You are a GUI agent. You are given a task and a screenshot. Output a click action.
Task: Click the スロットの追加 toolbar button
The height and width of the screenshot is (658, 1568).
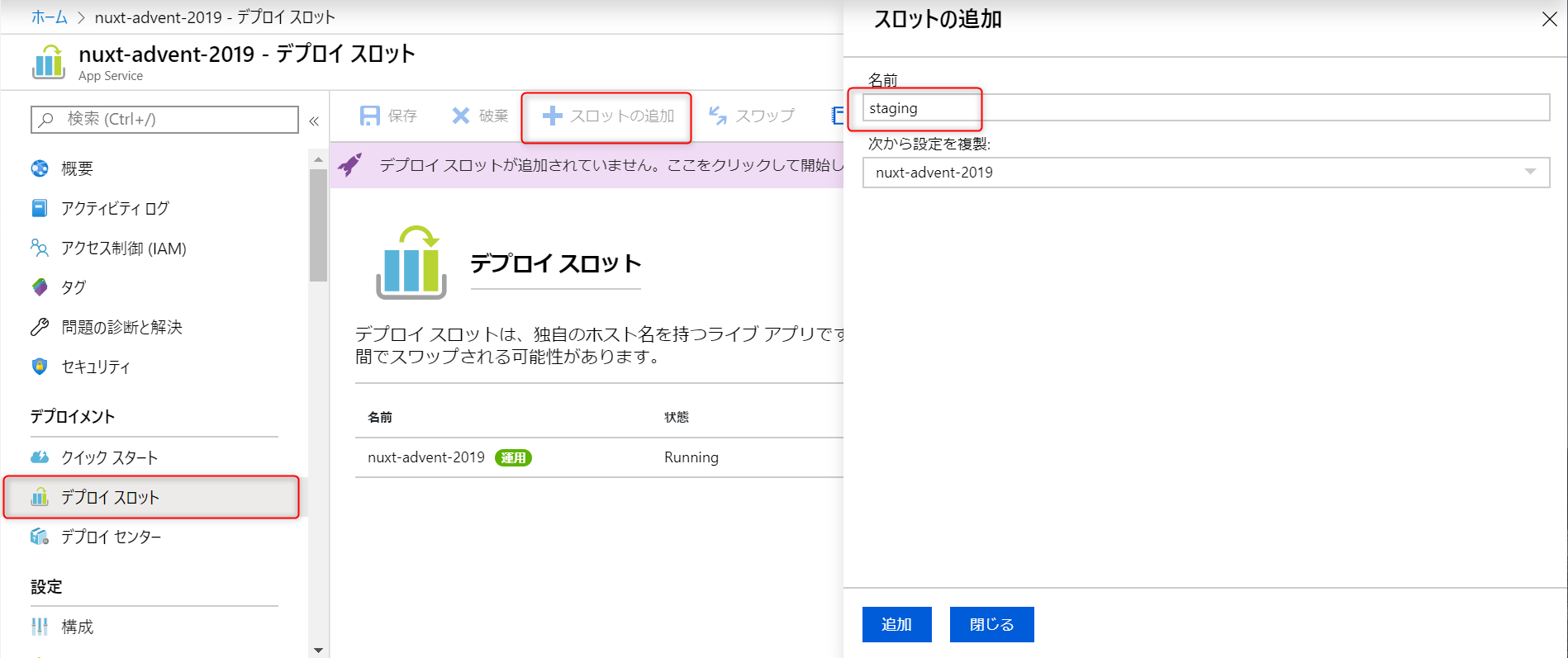(x=607, y=116)
